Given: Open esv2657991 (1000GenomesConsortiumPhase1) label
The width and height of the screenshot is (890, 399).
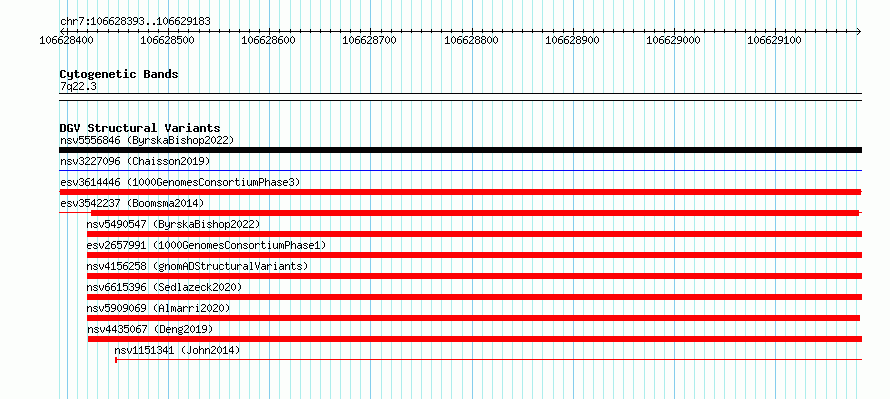Looking at the screenshot, I should click(206, 245).
